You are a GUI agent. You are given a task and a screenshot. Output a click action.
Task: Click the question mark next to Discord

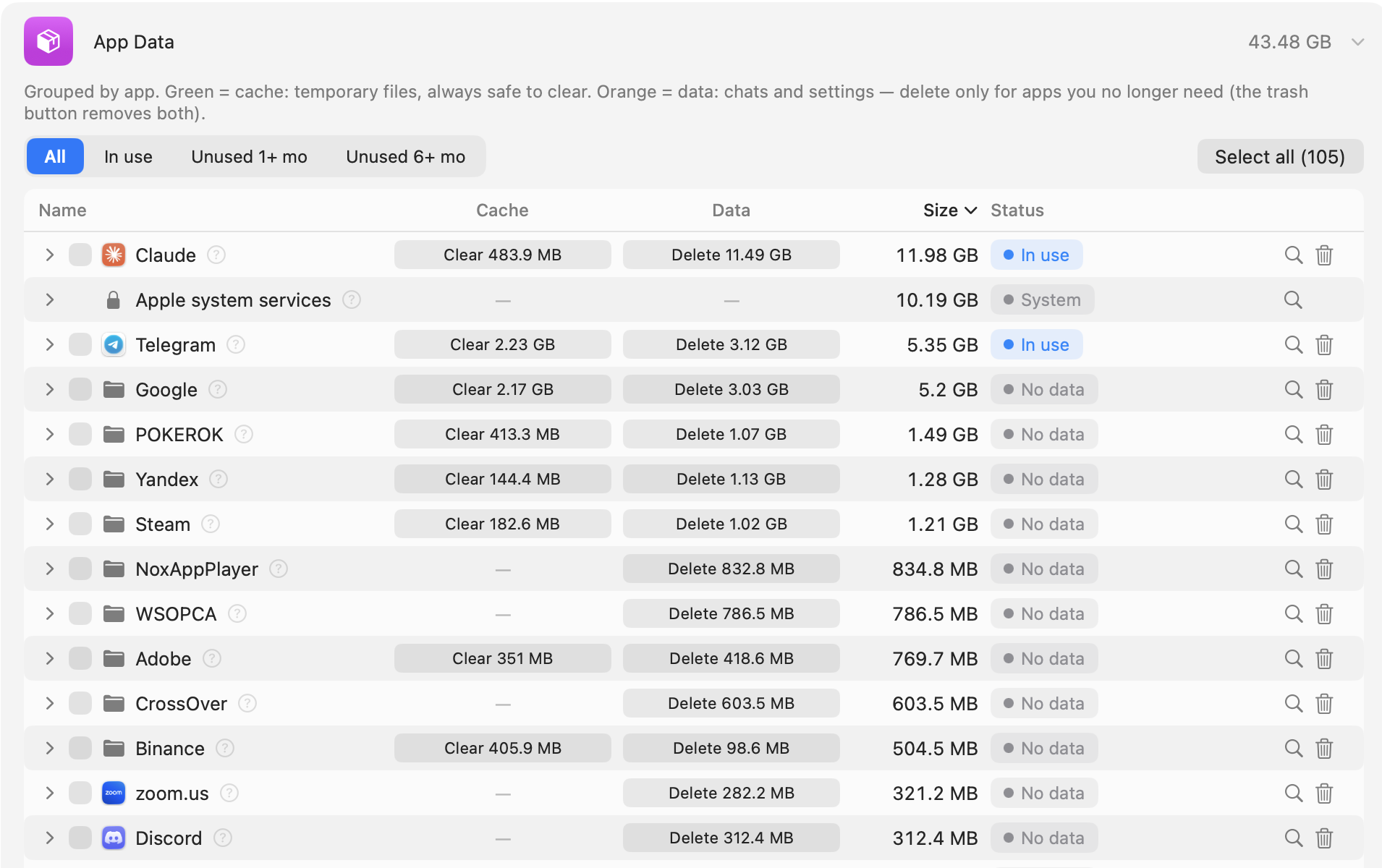(223, 838)
